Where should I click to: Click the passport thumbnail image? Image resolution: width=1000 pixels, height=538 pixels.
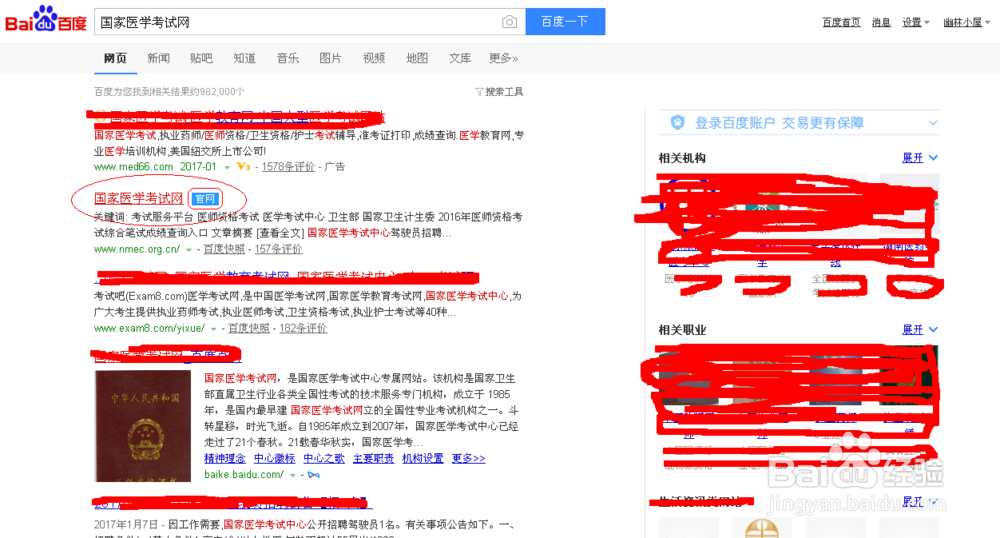coord(143,426)
